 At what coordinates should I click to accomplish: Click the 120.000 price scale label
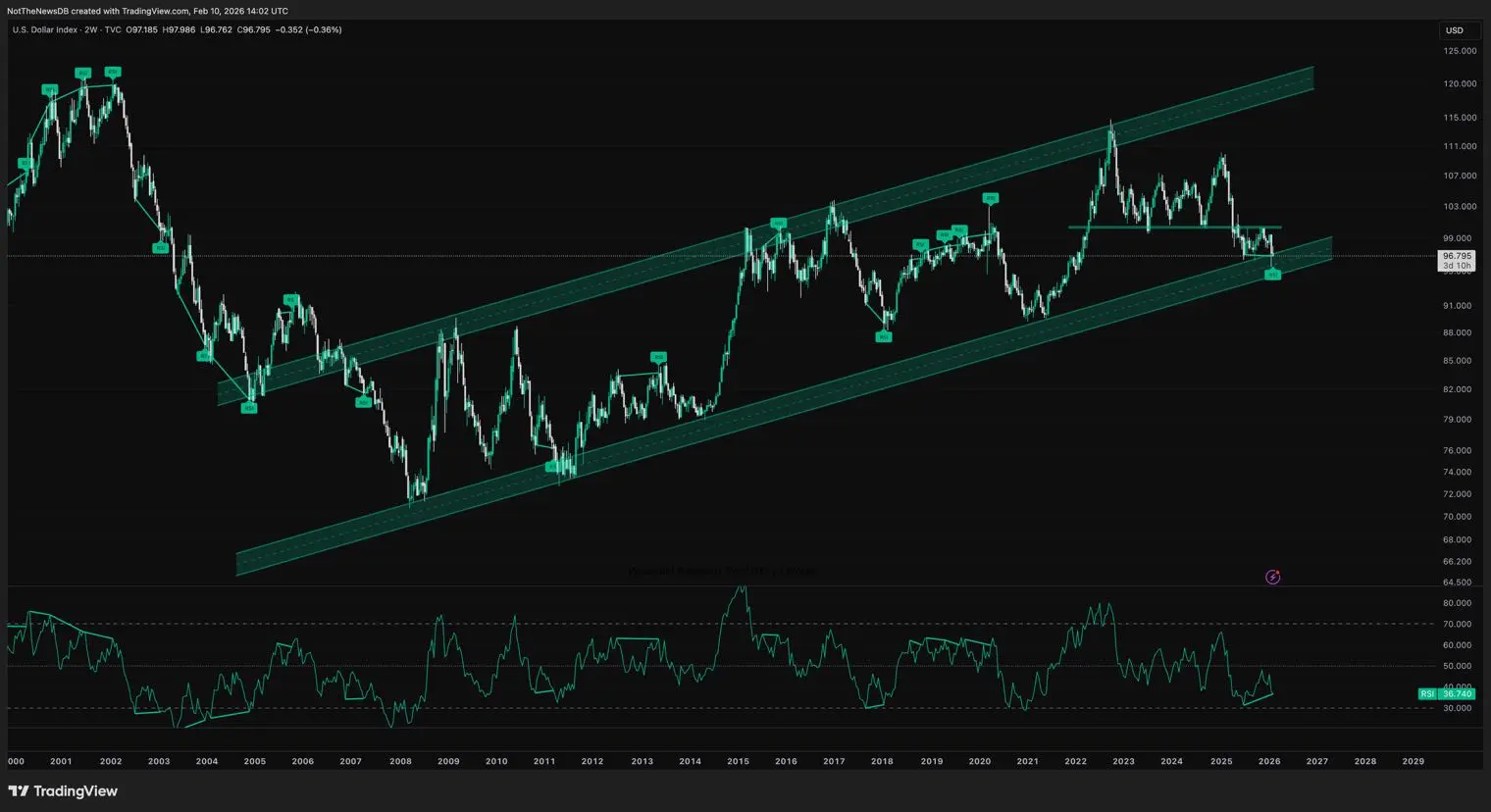click(1460, 84)
